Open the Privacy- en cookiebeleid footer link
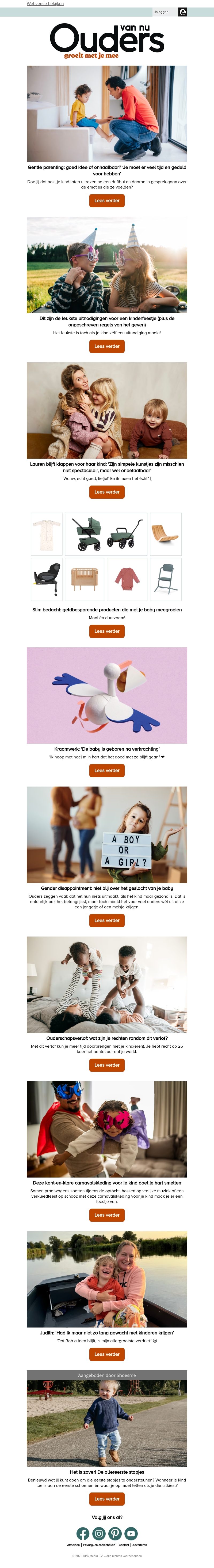214x1568 pixels. (x=99, y=1545)
